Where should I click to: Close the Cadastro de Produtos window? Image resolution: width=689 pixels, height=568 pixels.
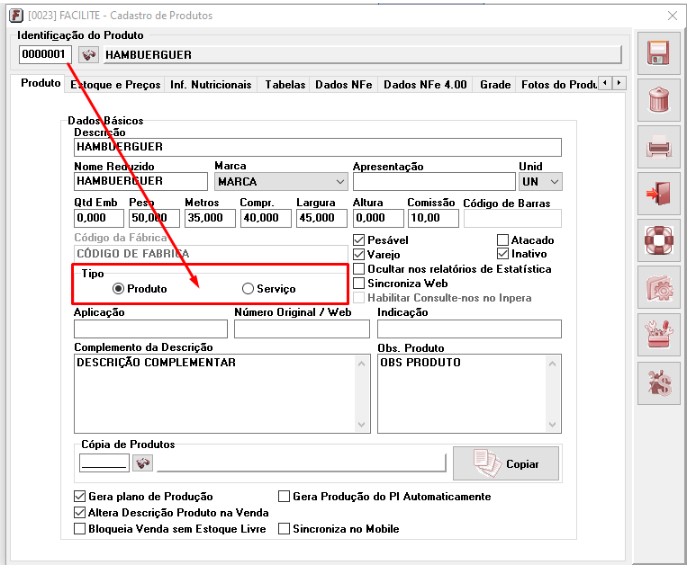(x=672, y=16)
